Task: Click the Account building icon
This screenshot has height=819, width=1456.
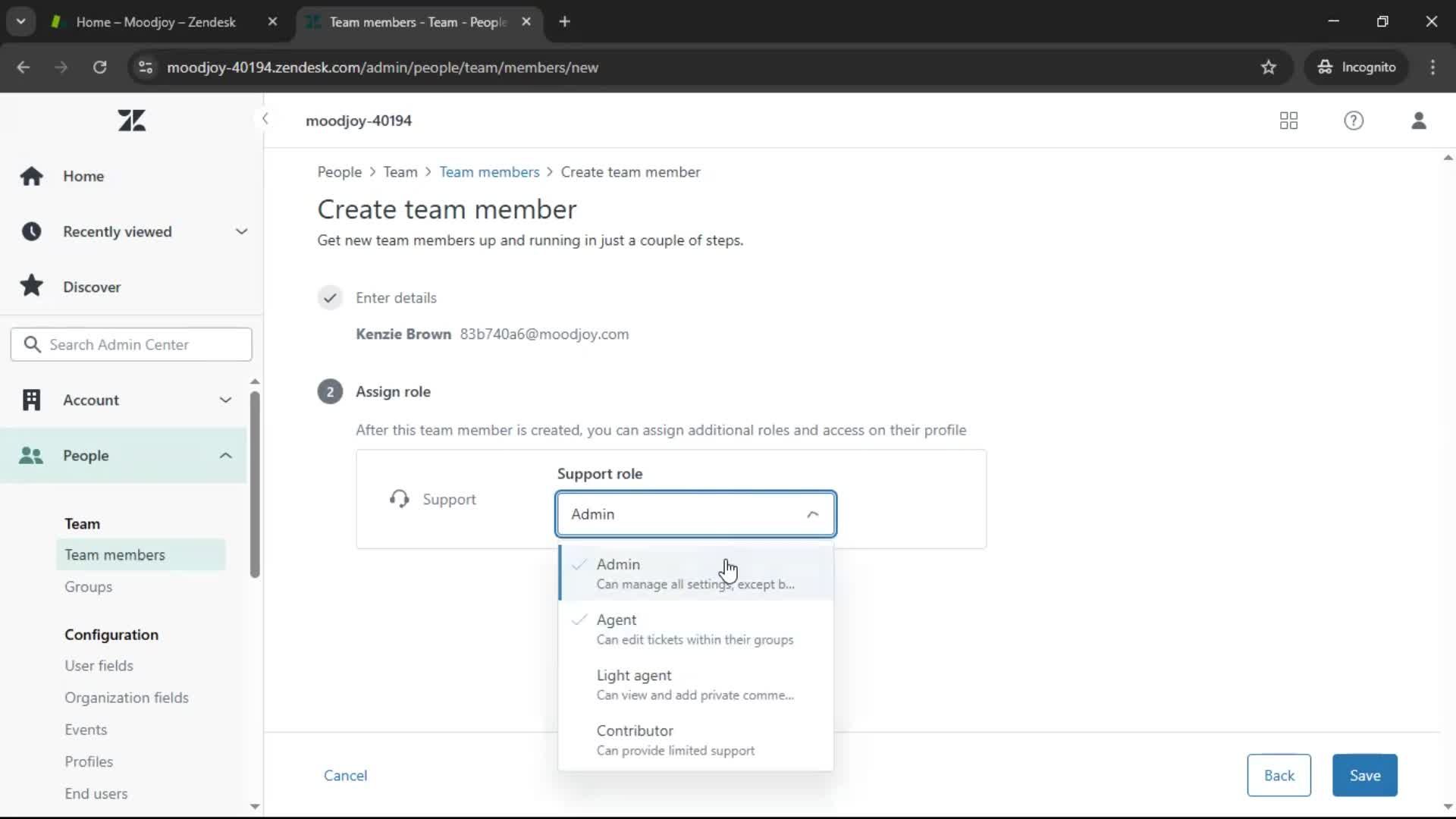Action: (x=31, y=400)
